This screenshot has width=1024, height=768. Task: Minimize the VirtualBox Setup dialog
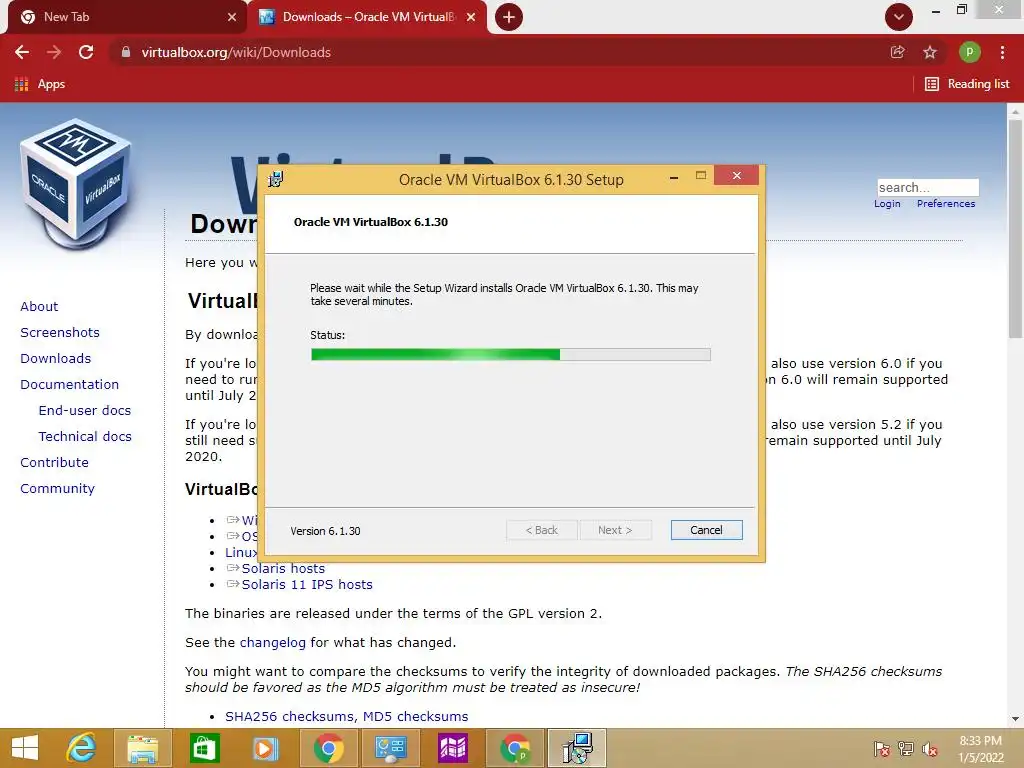point(674,176)
